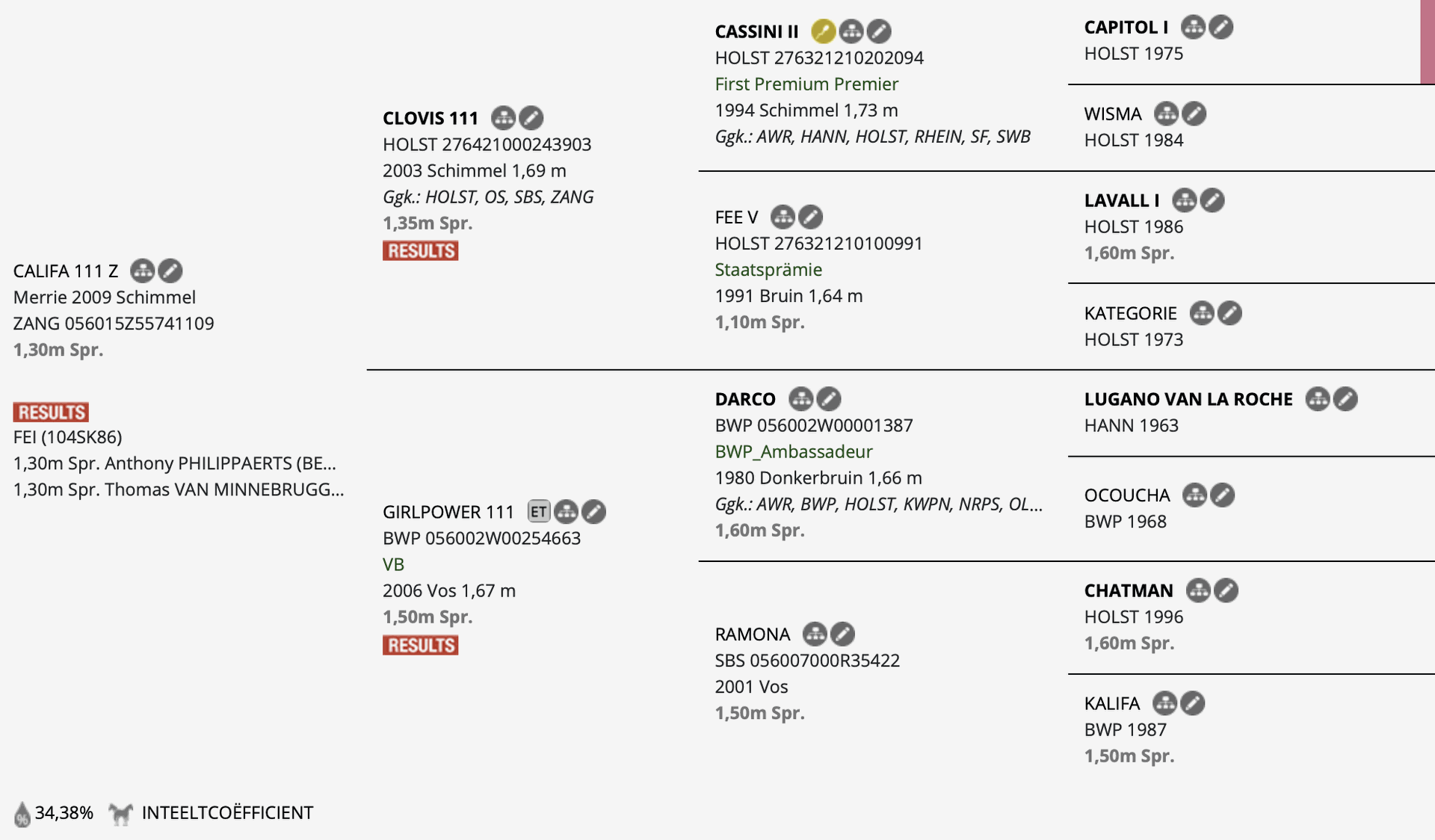Click the edit pencil icon beside CLOVIS 111
Image resolution: width=1435 pixels, height=840 pixels.
531,118
